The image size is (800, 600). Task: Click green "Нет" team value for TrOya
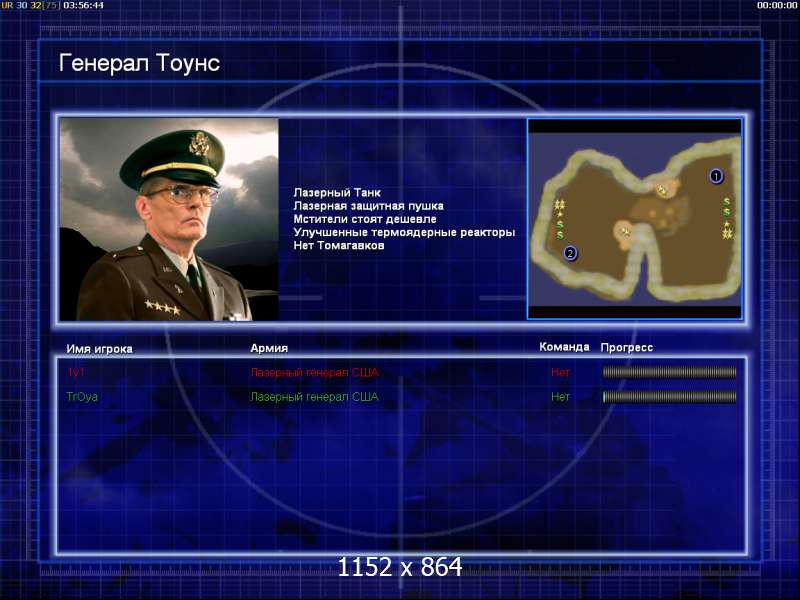click(x=560, y=397)
